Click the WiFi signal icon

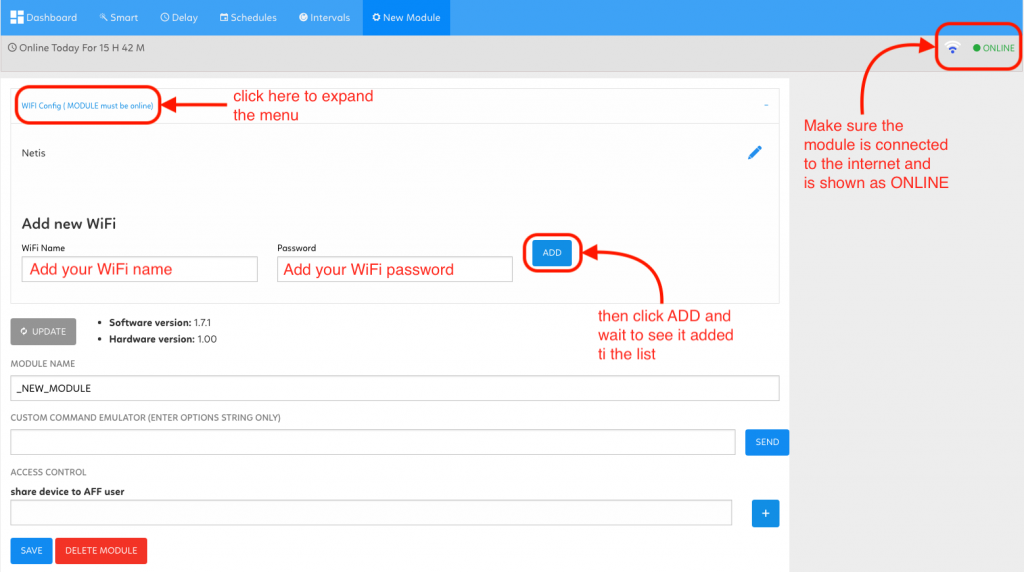pos(953,48)
